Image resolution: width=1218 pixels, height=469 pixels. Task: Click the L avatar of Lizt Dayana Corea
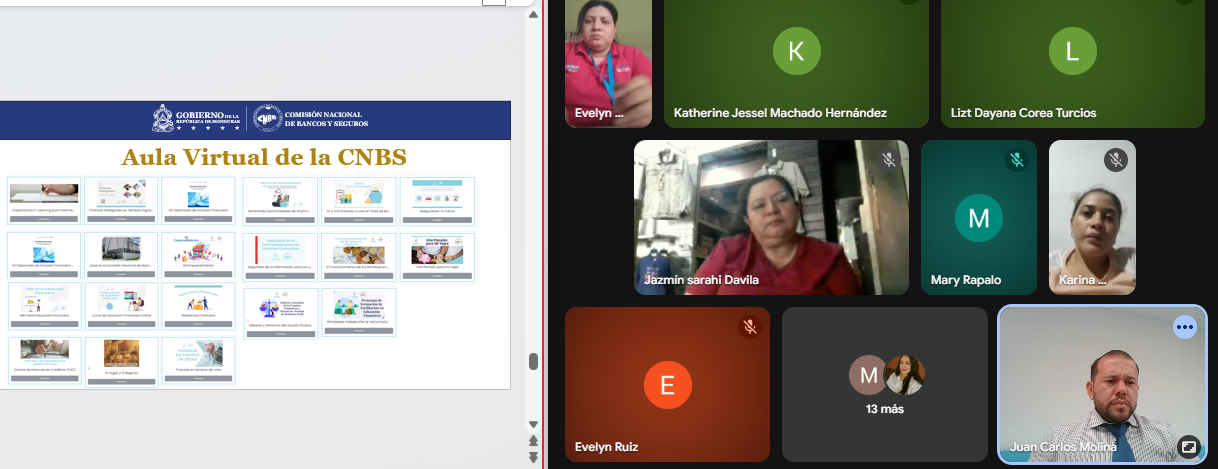1072,52
